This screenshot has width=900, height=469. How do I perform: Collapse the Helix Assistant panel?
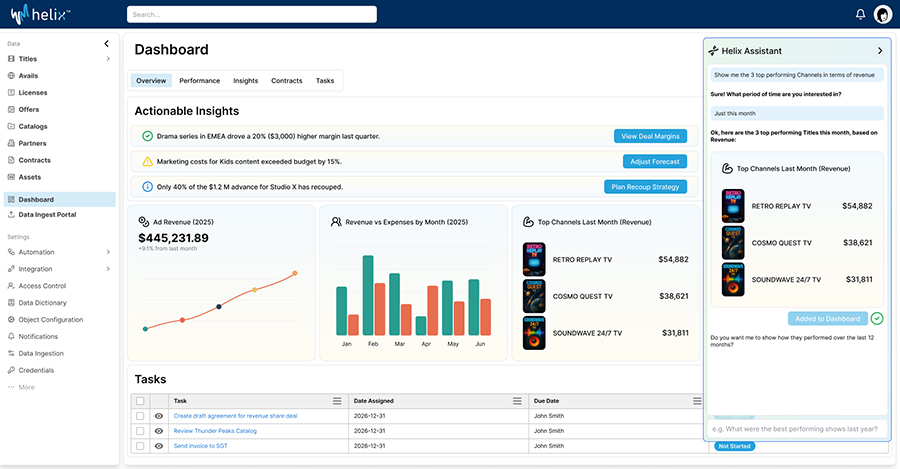pos(880,51)
